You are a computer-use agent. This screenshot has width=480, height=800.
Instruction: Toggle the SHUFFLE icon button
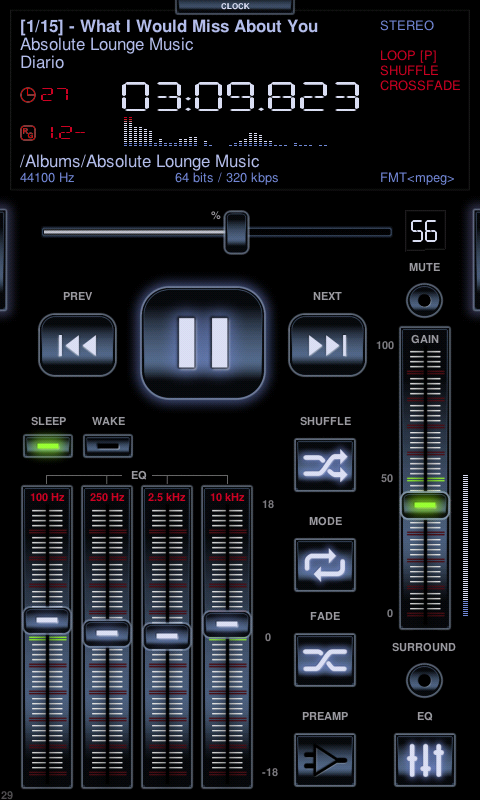coord(325,465)
